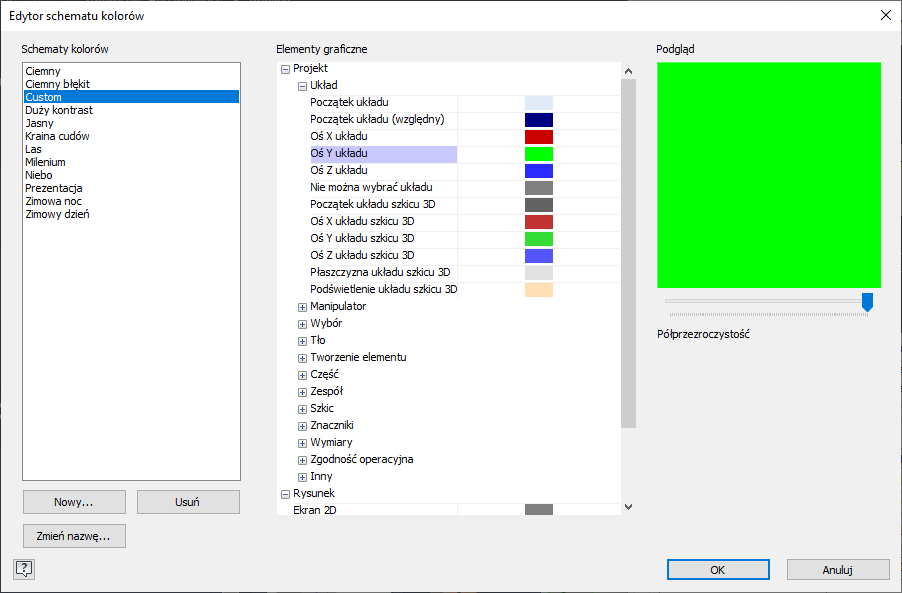Select the Ciemny color scheme
902x593 pixels.
pyautogui.click(x=131, y=71)
